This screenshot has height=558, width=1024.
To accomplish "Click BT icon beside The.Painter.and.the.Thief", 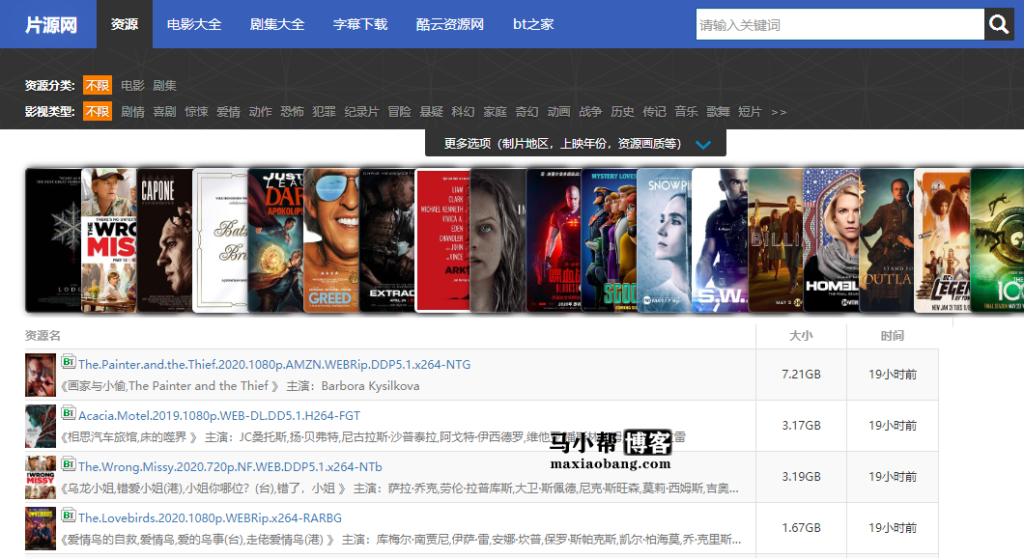I will tap(68, 361).
